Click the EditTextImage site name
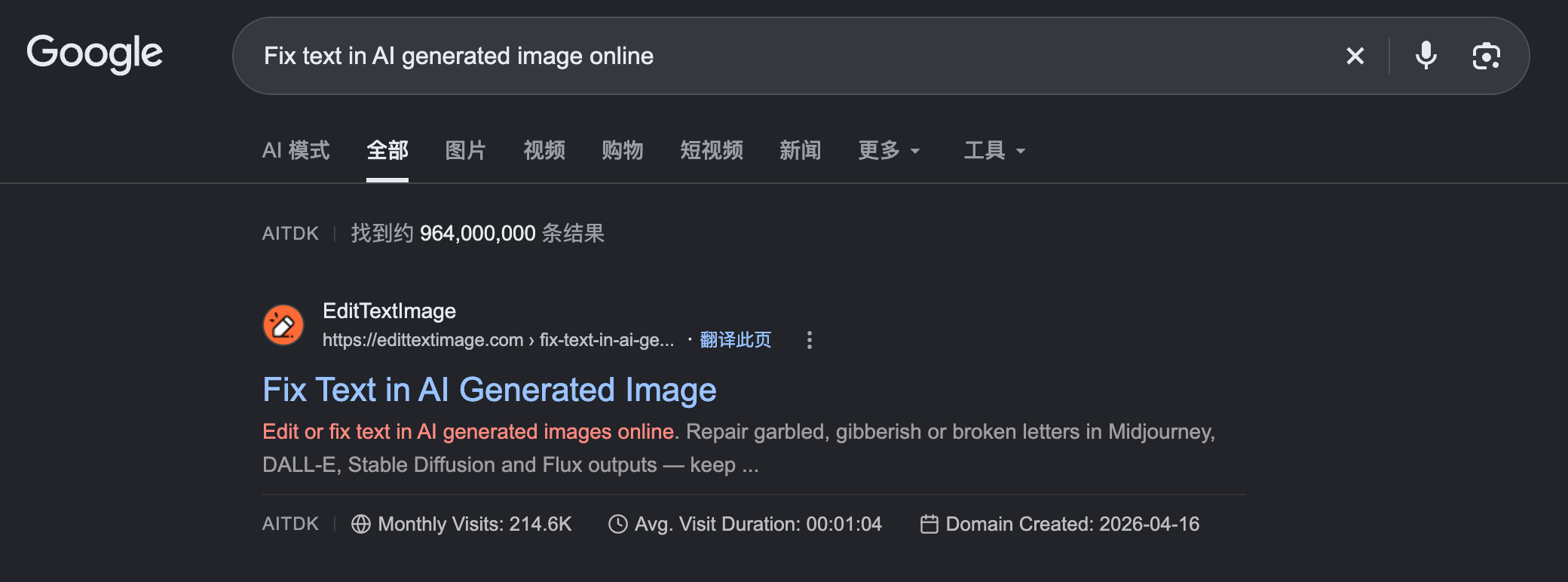1568x582 pixels. [389, 311]
